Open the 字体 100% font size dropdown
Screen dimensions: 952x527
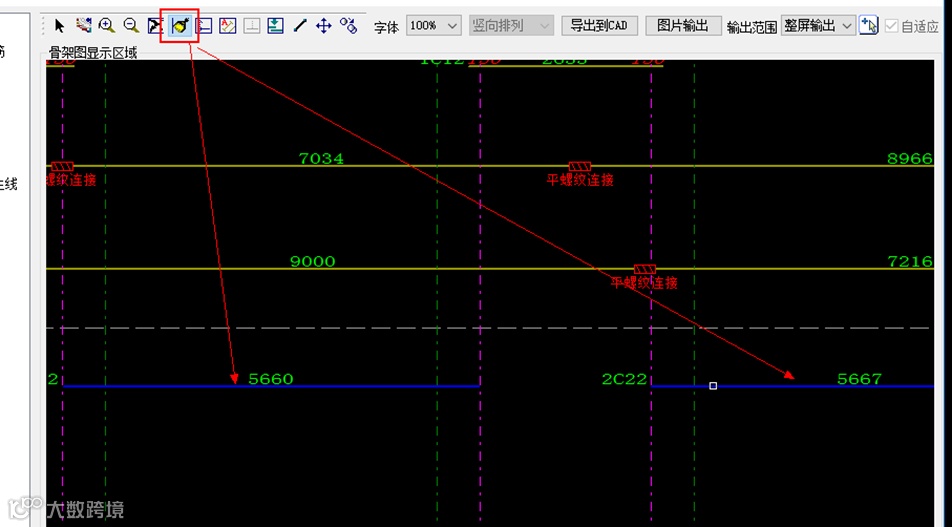tap(434, 26)
